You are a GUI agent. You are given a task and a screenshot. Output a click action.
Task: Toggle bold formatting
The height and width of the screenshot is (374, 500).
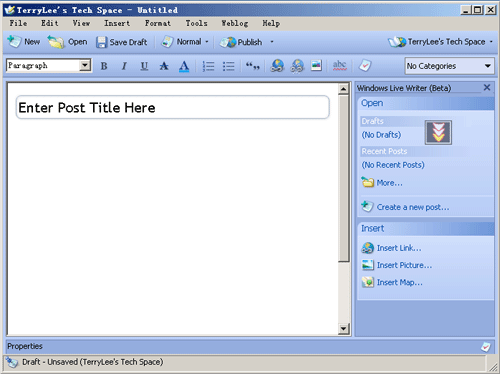point(104,66)
